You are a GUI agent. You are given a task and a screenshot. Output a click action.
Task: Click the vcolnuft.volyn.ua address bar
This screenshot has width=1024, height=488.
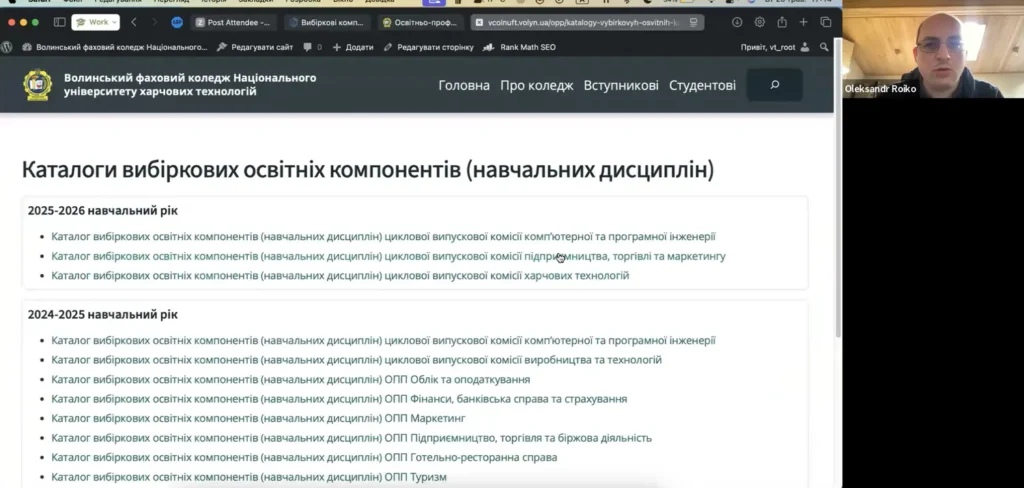tap(586, 22)
